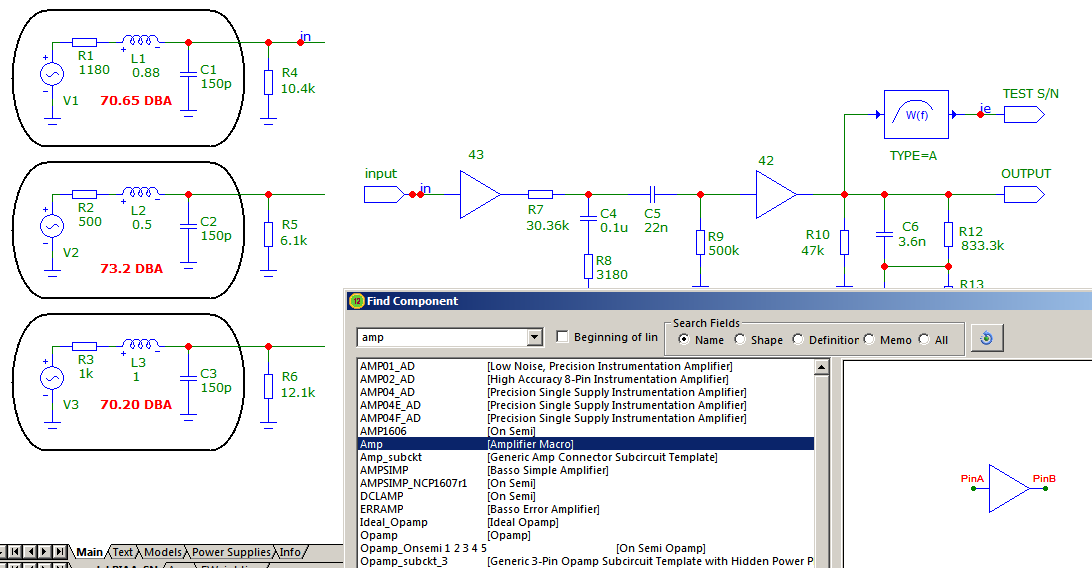The width and height of the screenshot is (1092, 568).
Task: Switch to the Models tab
Action: [x=162, y=552]
